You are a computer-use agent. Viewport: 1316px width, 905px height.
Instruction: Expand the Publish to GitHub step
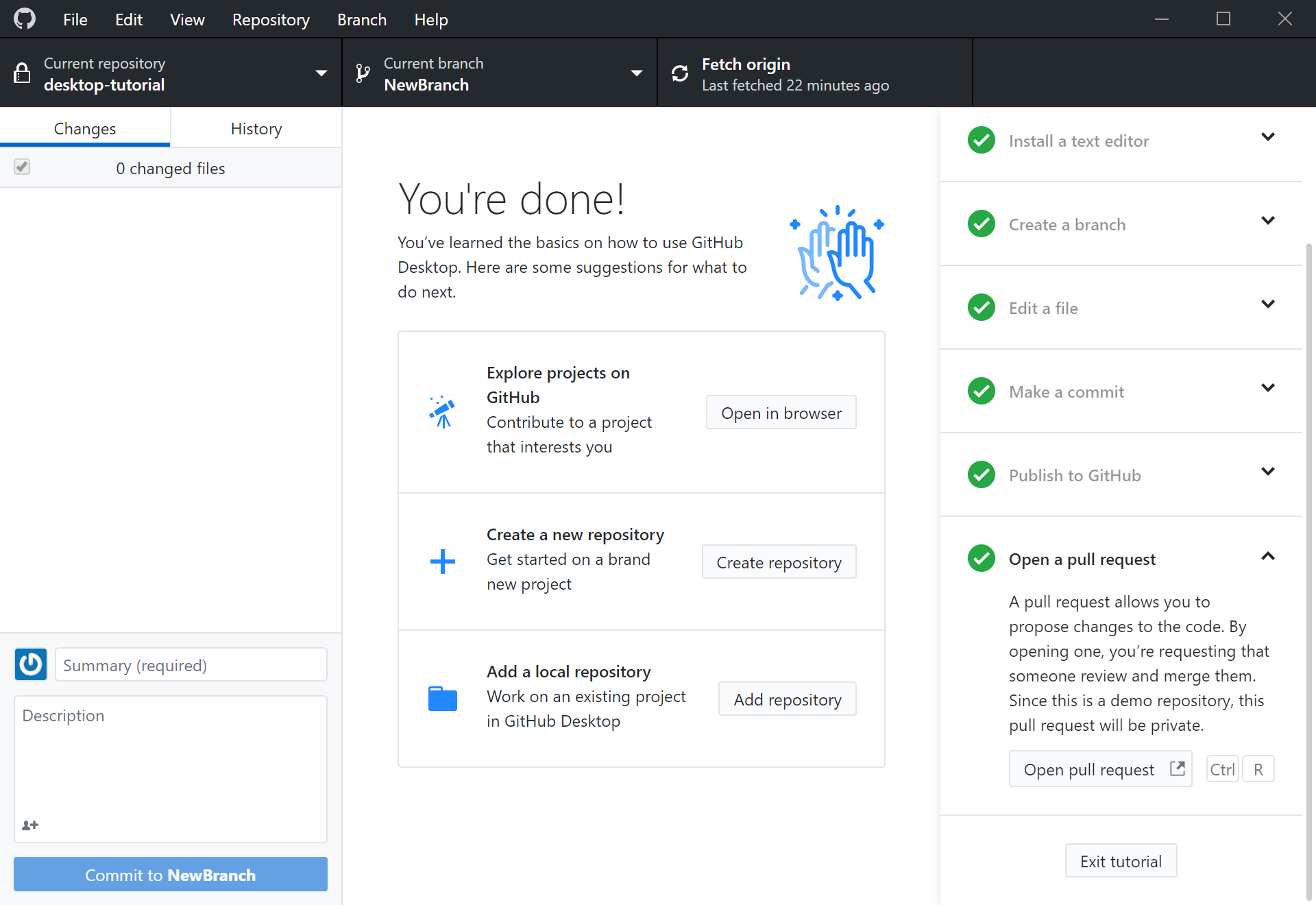coord(1268,471)
